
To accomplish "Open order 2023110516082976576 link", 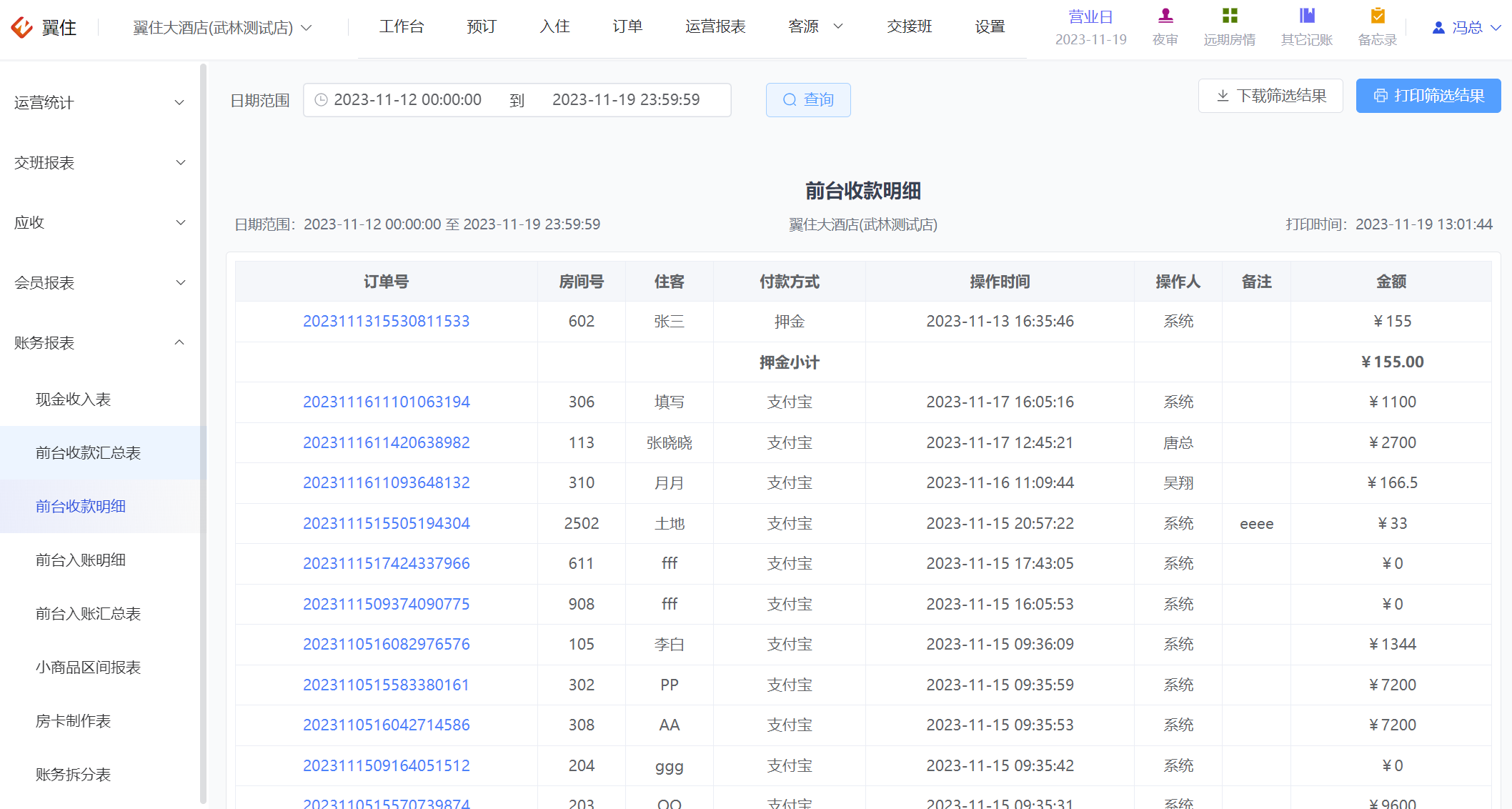I will point(387,644).
